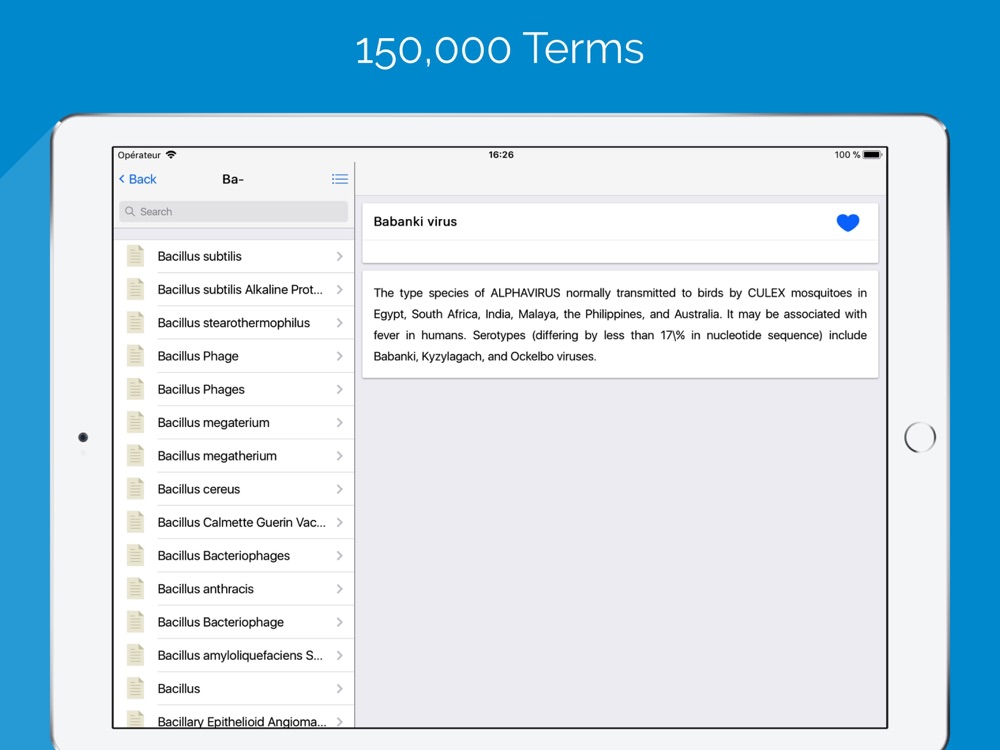The image size is (1000, 750).
Task: Click the search magnifier icon
Action: click(x=130, y=212)
